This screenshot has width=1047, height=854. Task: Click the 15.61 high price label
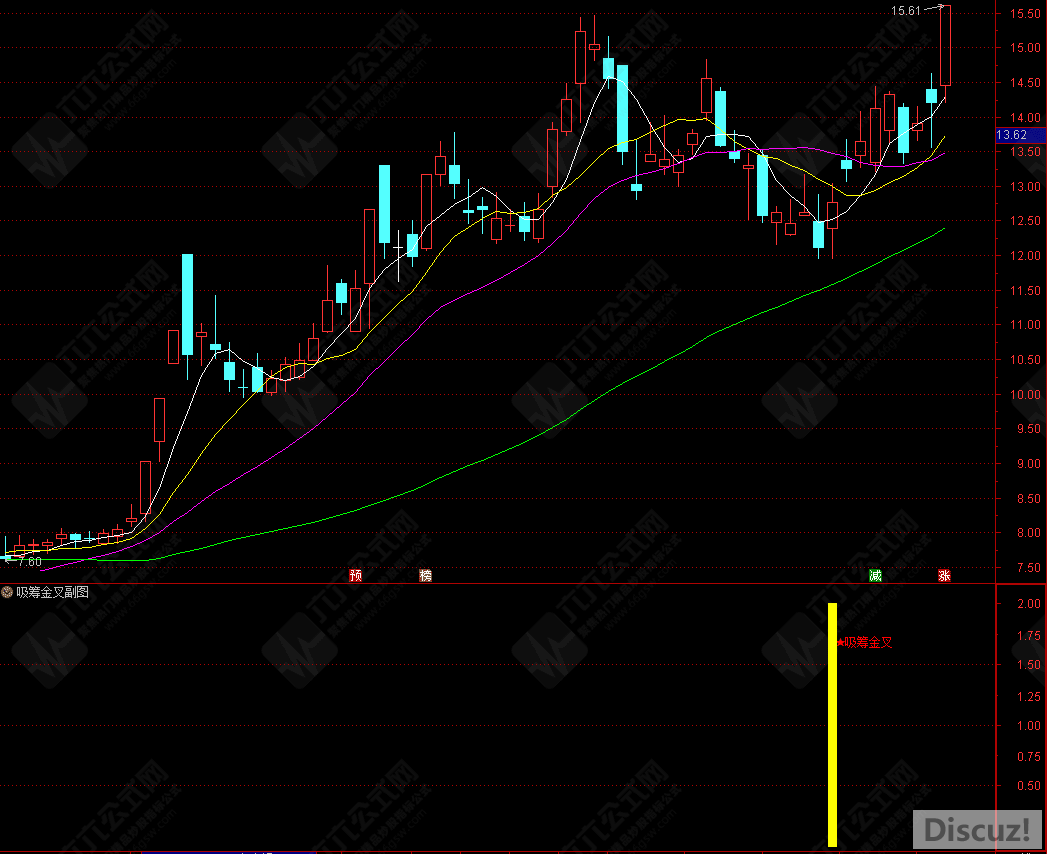[906, 10]
